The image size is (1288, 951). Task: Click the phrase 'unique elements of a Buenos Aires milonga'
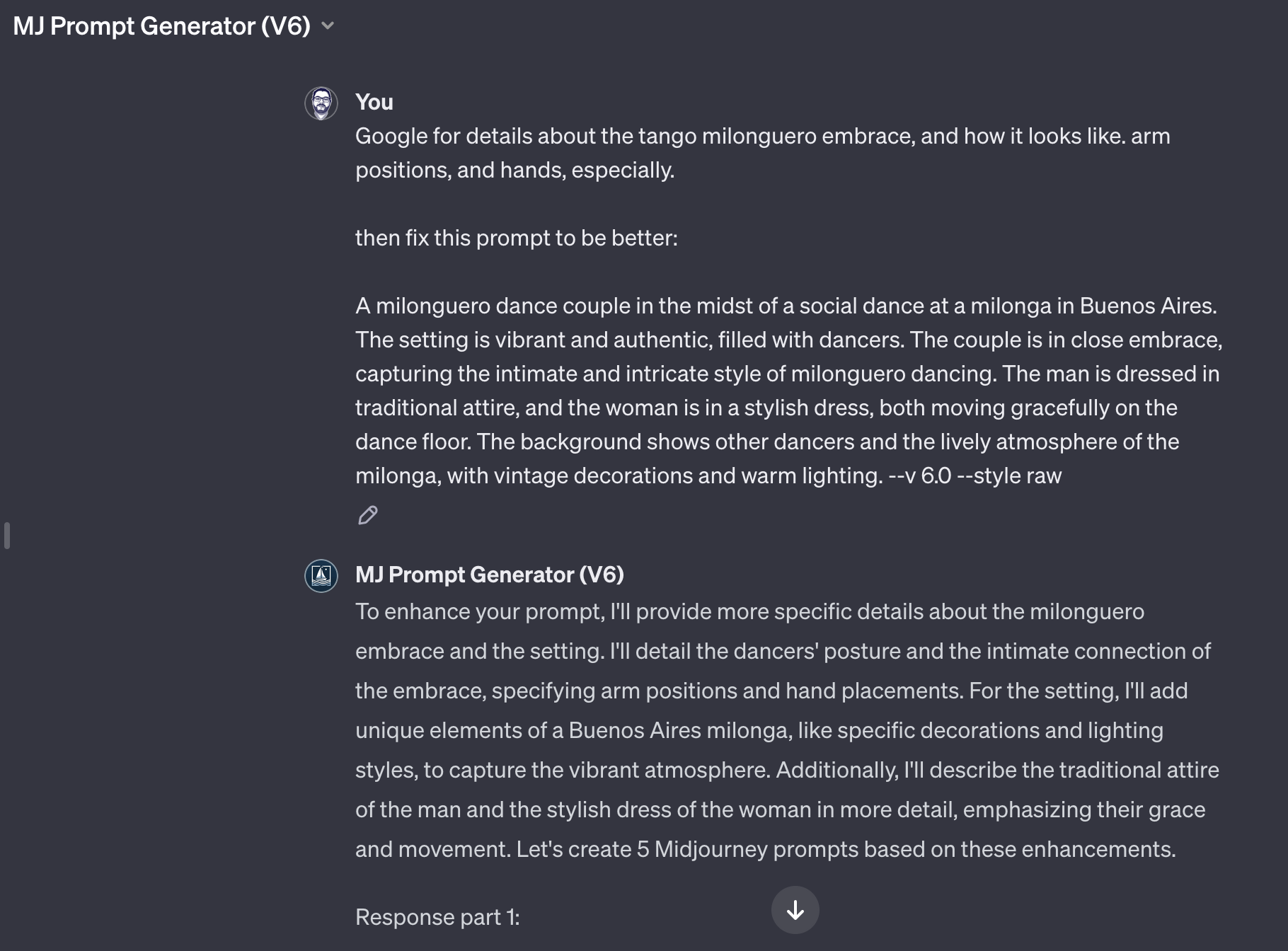pos(573,730)
